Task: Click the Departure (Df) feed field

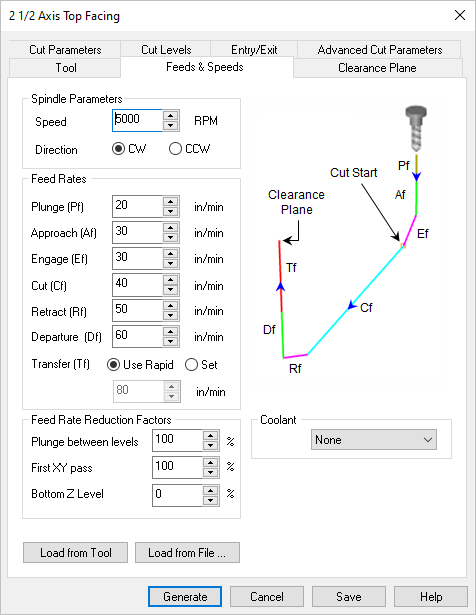Action: point(137,336)
